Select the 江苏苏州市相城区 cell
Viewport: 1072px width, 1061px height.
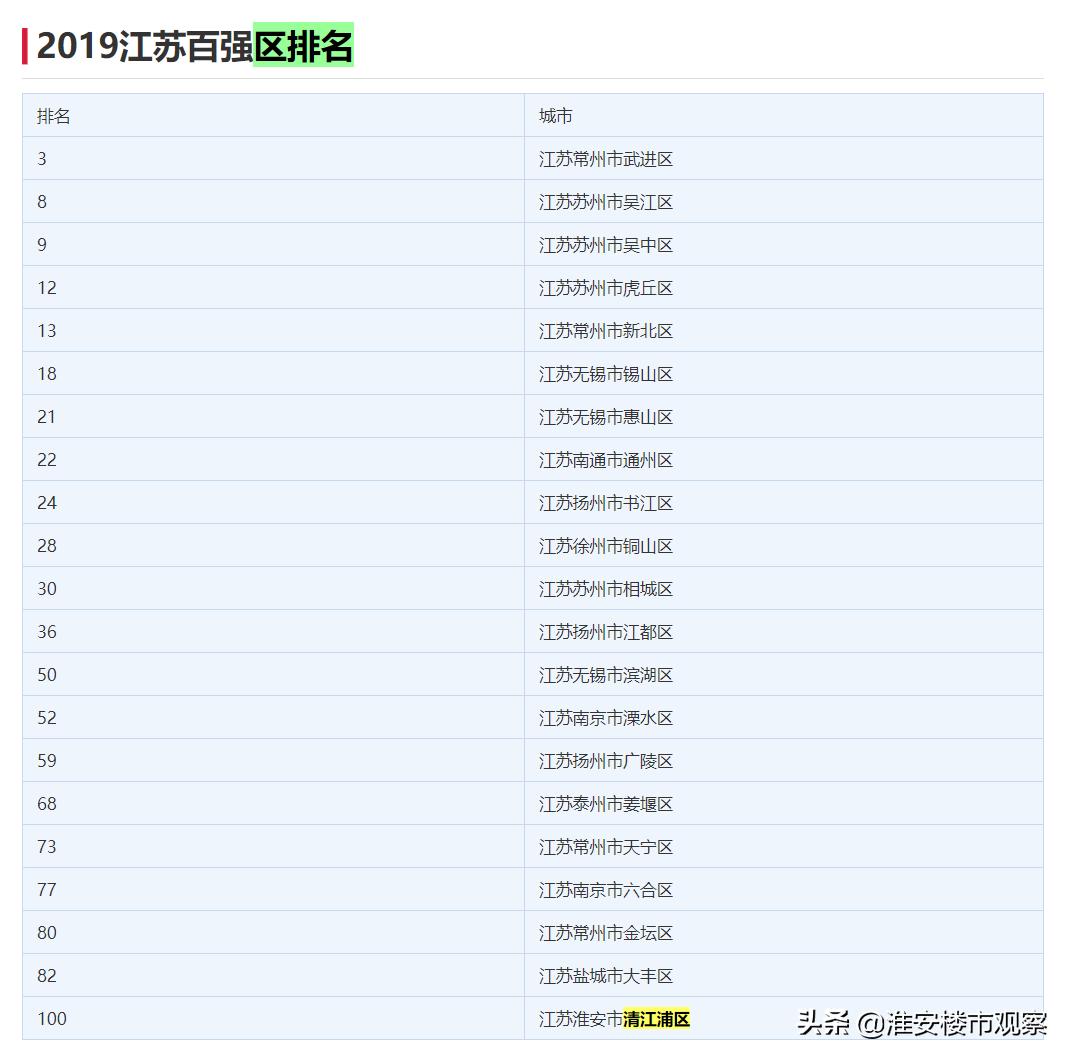tap(606, 589)
